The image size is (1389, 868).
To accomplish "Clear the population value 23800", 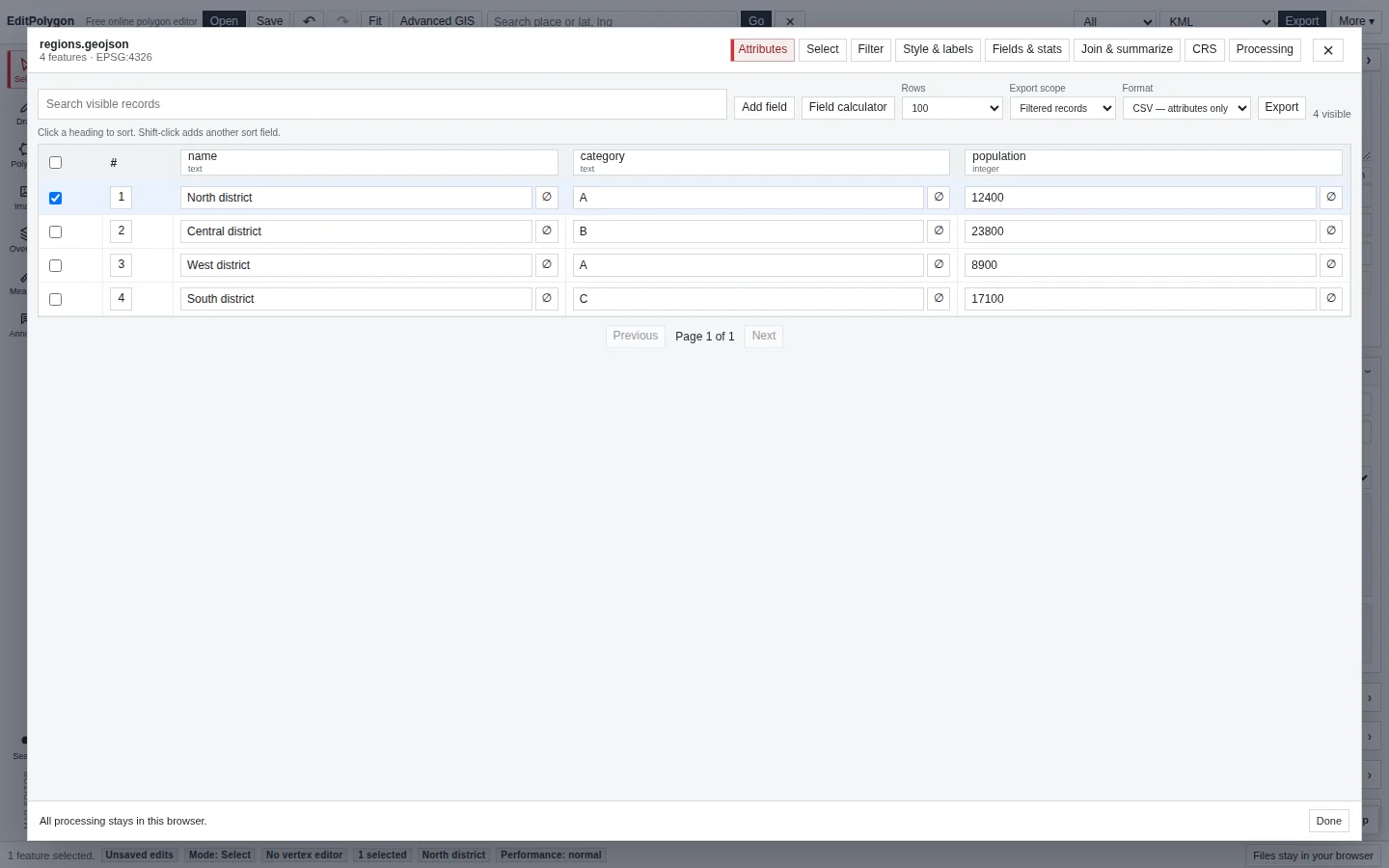I will [1331, 231].
